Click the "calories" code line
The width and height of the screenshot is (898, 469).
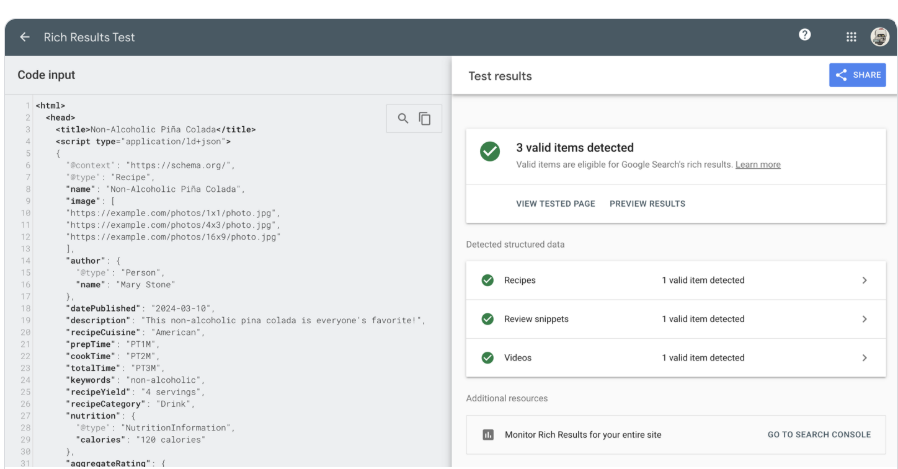[x=140, y=440]
